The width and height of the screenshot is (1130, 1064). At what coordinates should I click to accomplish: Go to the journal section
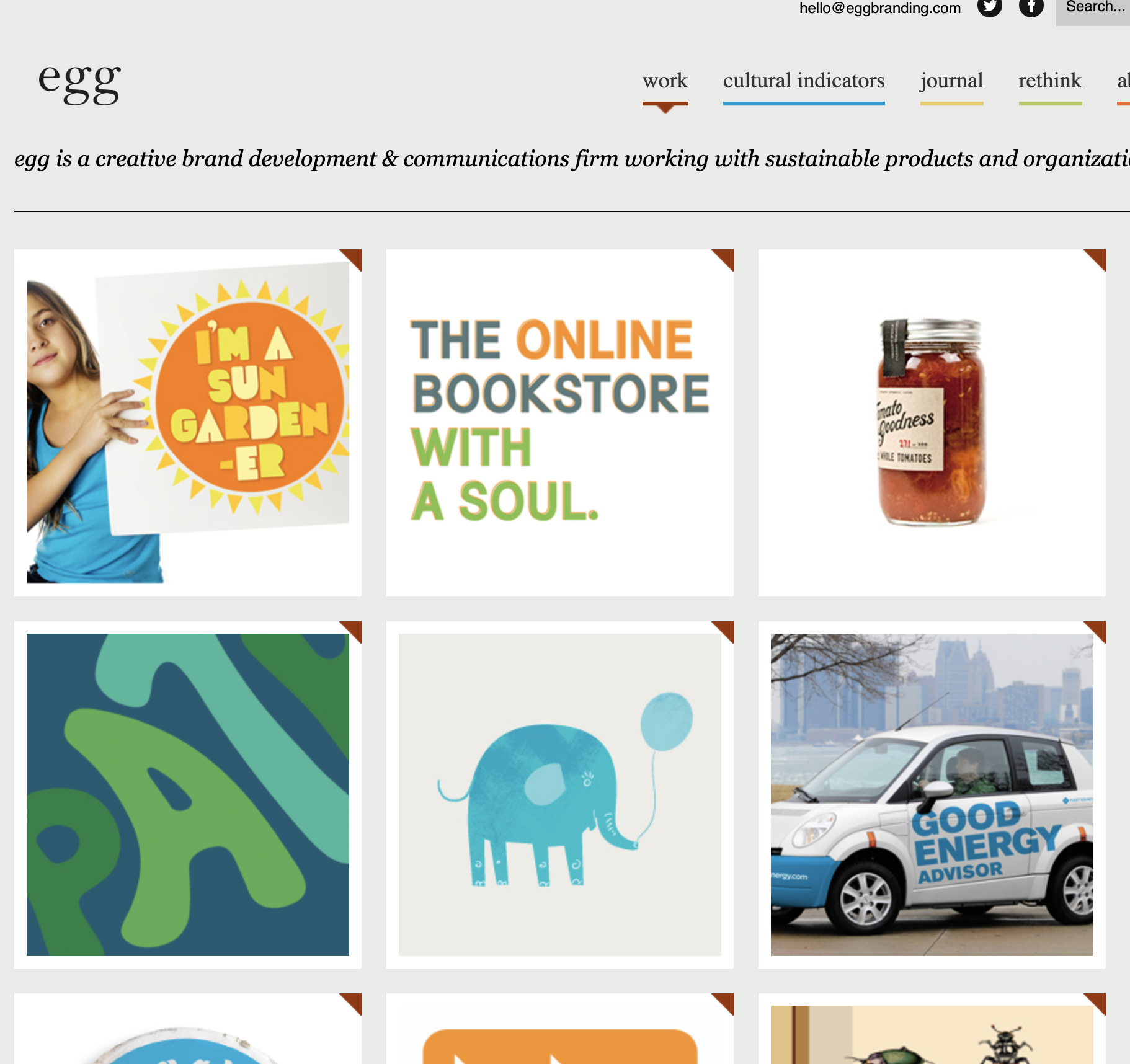coord(951,81)
